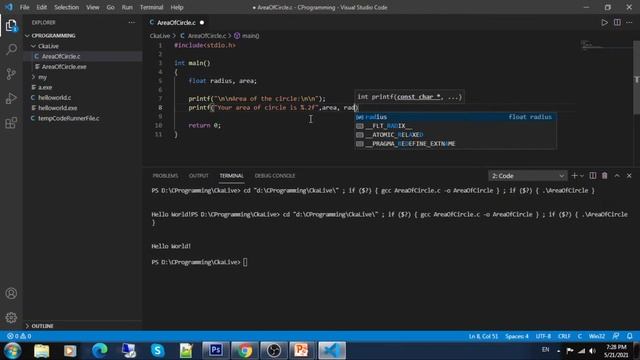Open Microsoft Edge from the taskbar
Image resolution: width=640 pixels, height=360 pixels.
tap(100, 350)
